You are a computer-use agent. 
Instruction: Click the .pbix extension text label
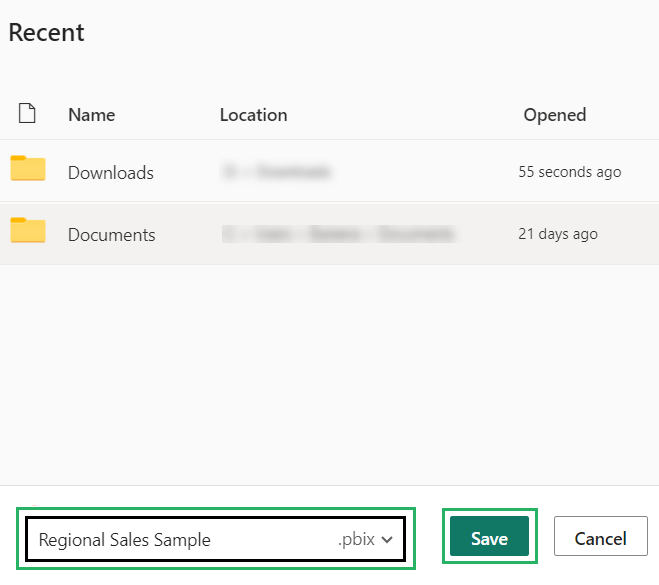click(355, 540)
